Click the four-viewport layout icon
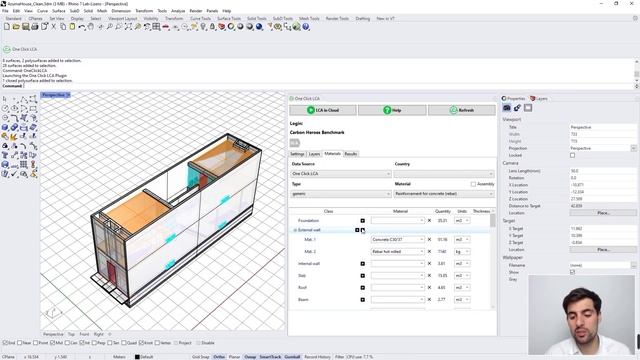 pyautogui.click(x=156, y=27)
